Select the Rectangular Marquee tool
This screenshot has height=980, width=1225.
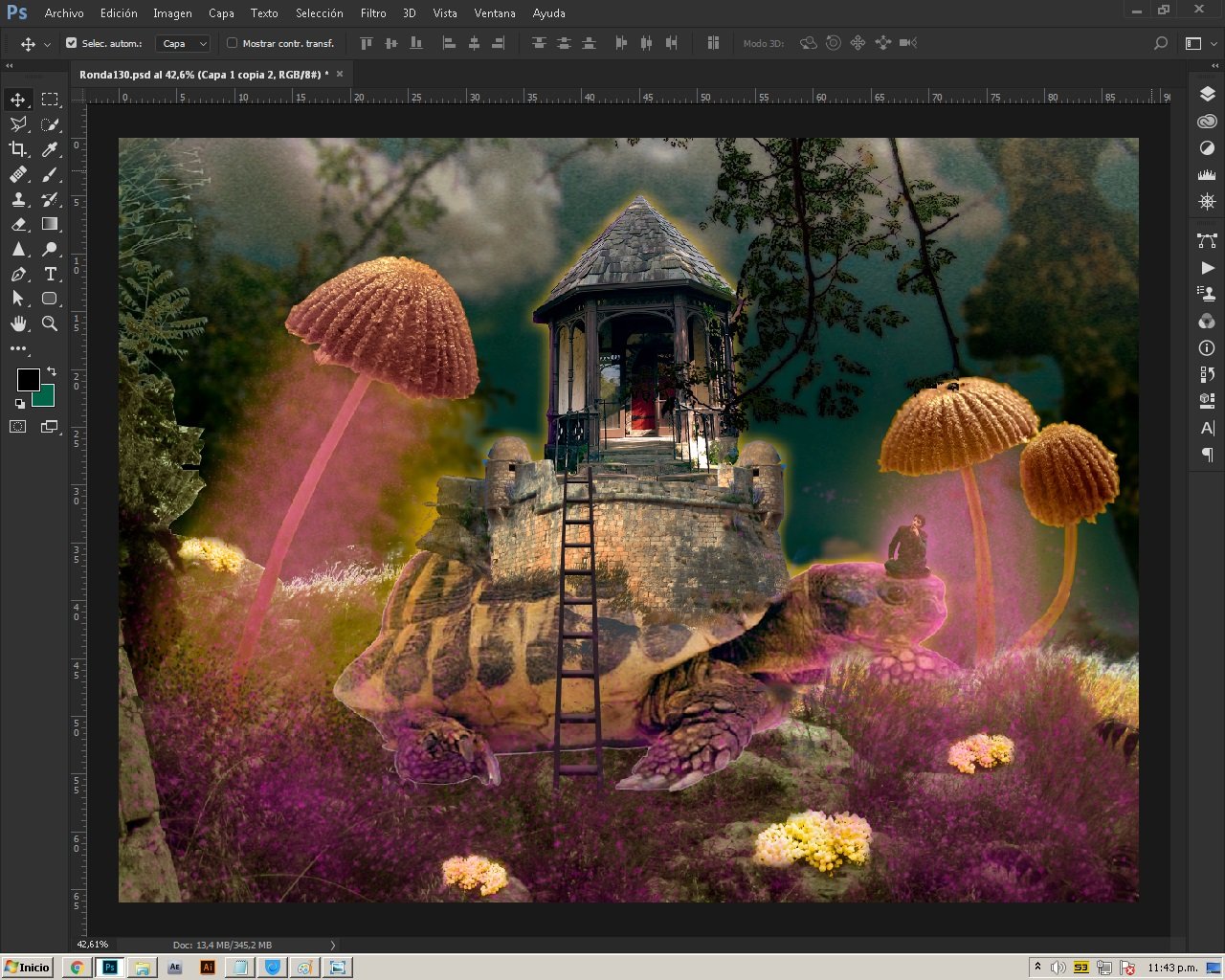click(50, 100)
